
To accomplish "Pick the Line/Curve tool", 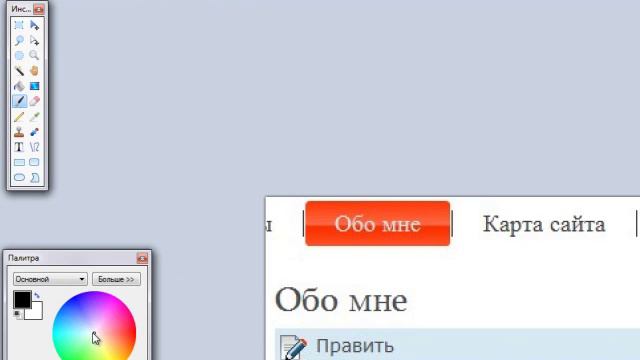I will click(35, 147).
